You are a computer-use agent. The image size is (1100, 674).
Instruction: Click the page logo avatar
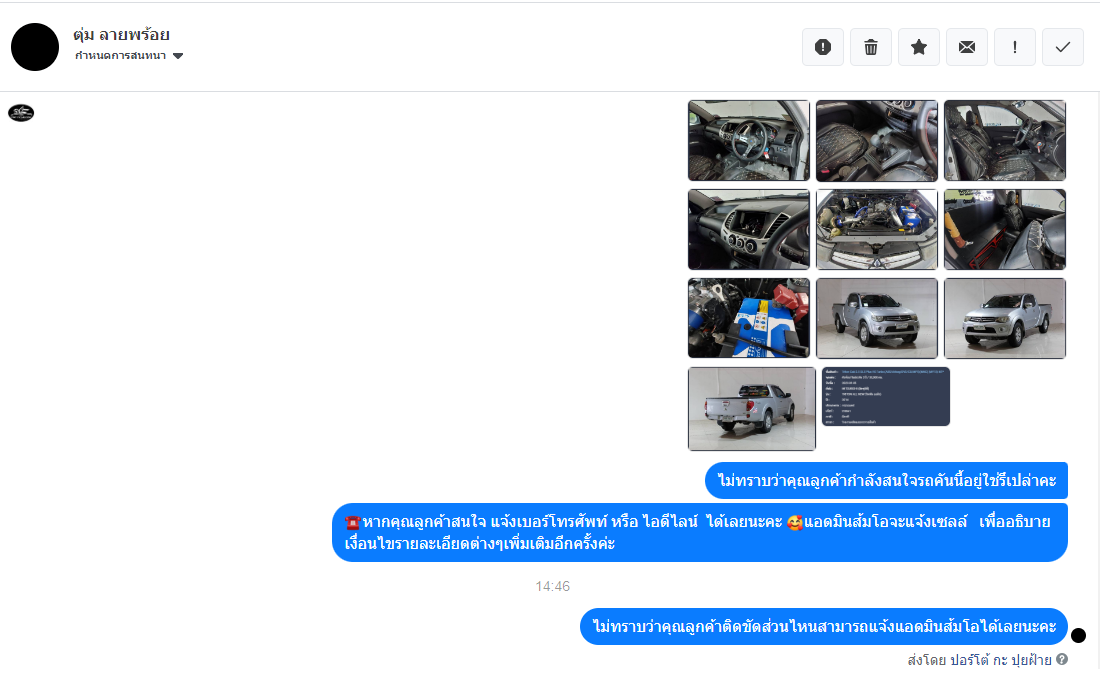21,113
